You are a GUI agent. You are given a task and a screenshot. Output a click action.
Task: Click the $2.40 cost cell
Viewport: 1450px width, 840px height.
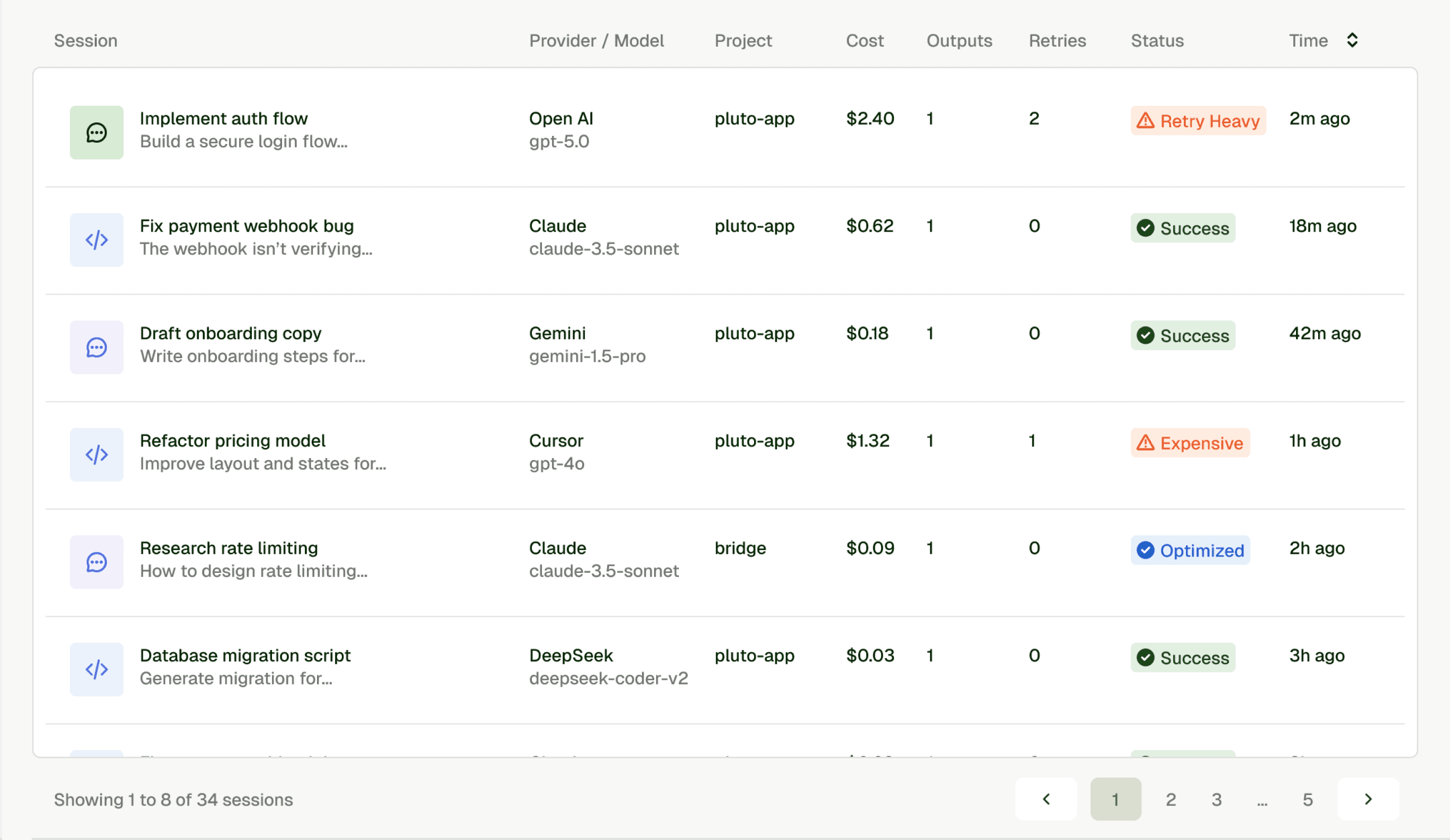click(870, 118)
